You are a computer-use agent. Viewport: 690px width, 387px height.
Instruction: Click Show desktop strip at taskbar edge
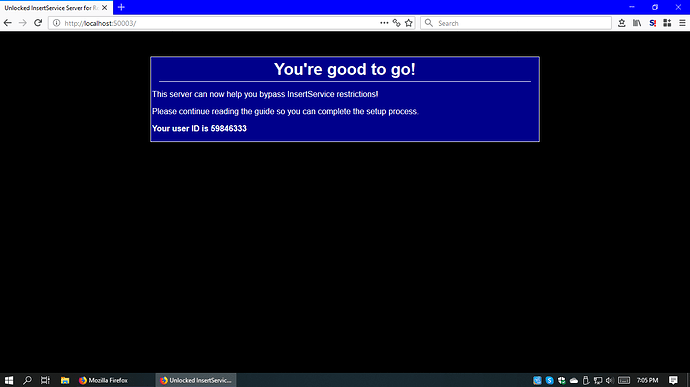(688, 380)
